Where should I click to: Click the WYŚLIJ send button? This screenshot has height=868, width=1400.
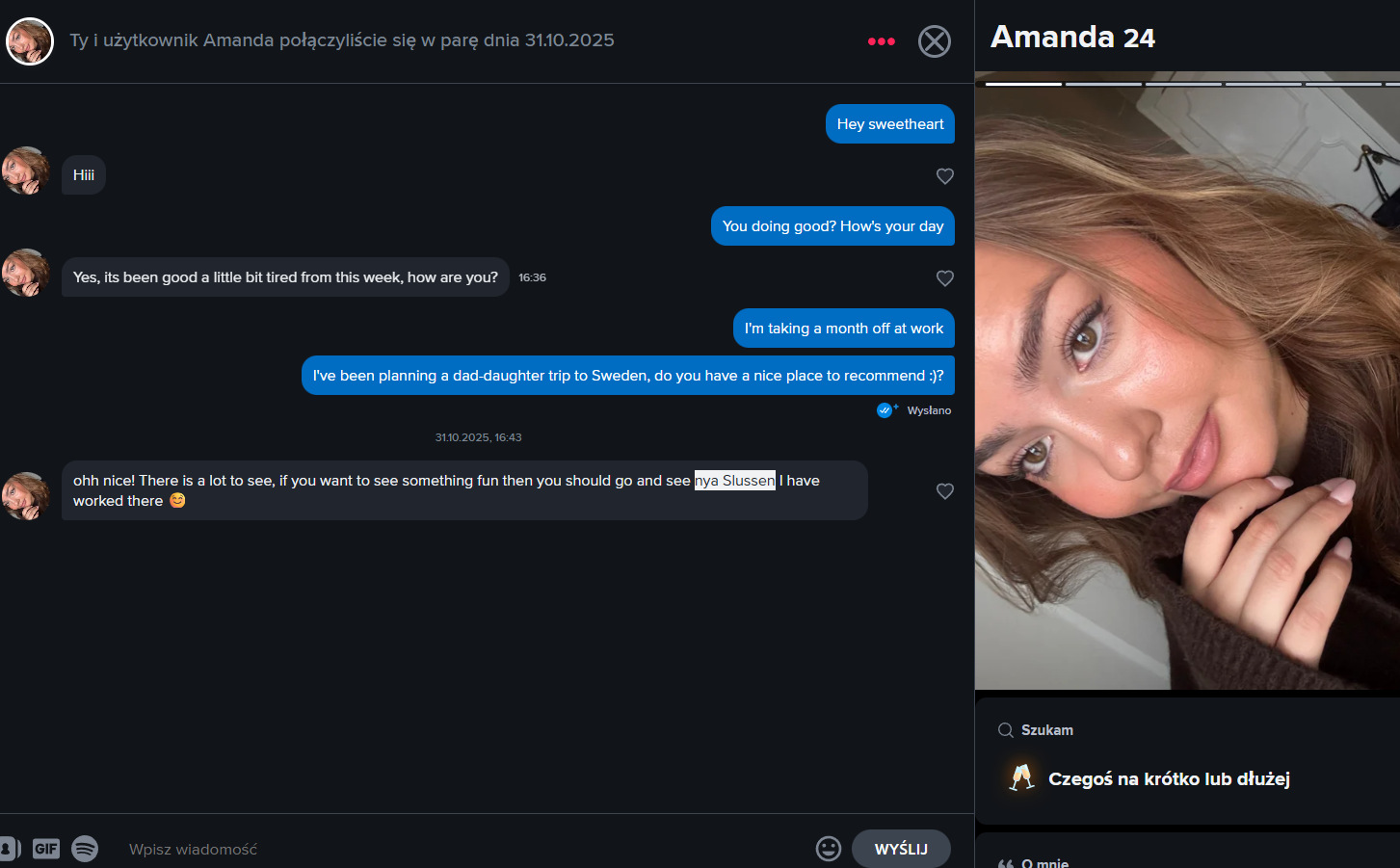click(901, 849)
